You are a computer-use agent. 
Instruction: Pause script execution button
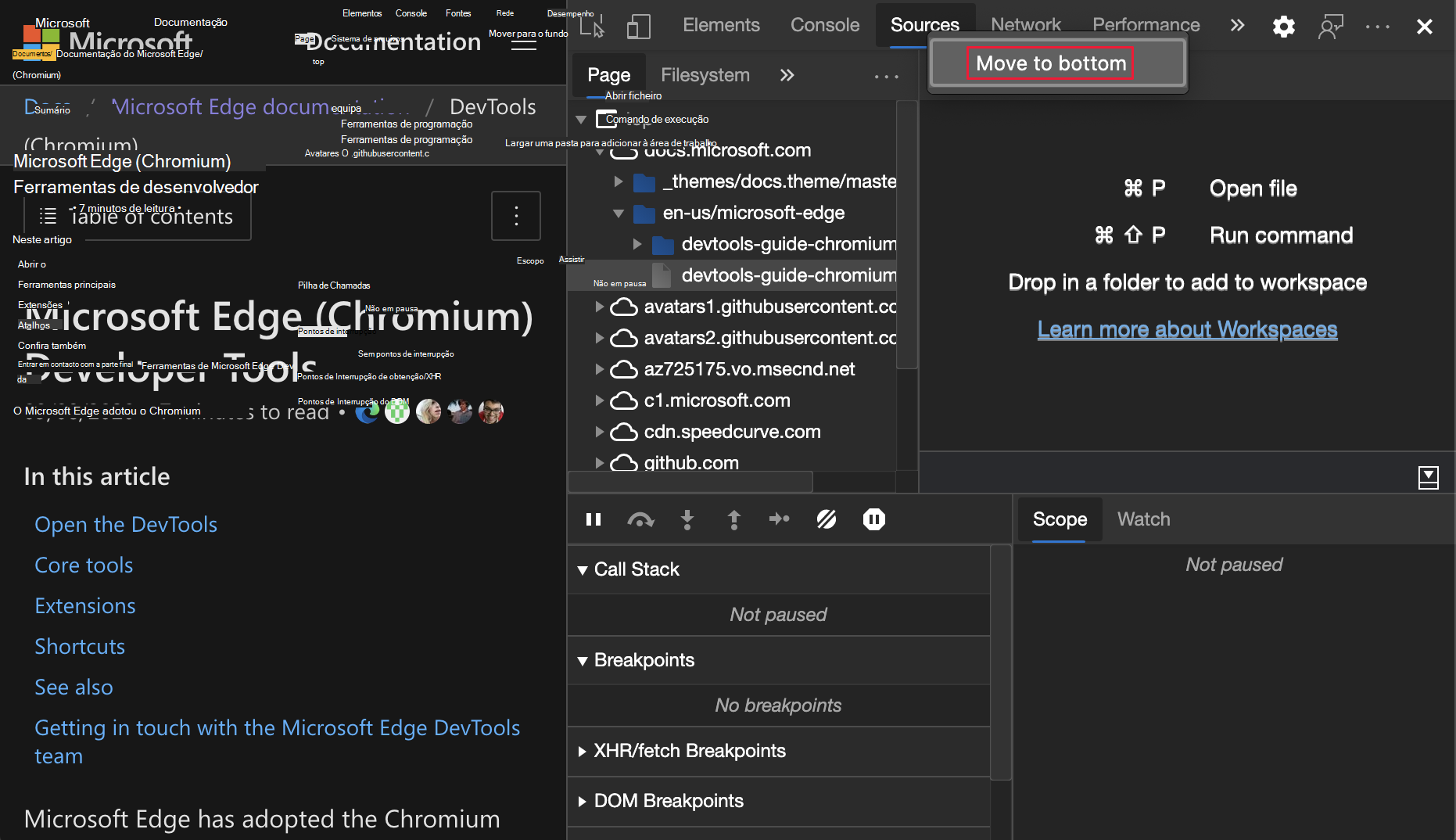click(x=594, y=519)
